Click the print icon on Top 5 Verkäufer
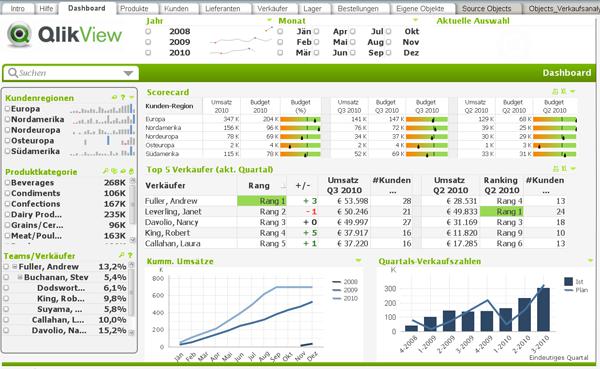Image resolution: width=600 pixels, height=369 pixels. click(555, 168)
